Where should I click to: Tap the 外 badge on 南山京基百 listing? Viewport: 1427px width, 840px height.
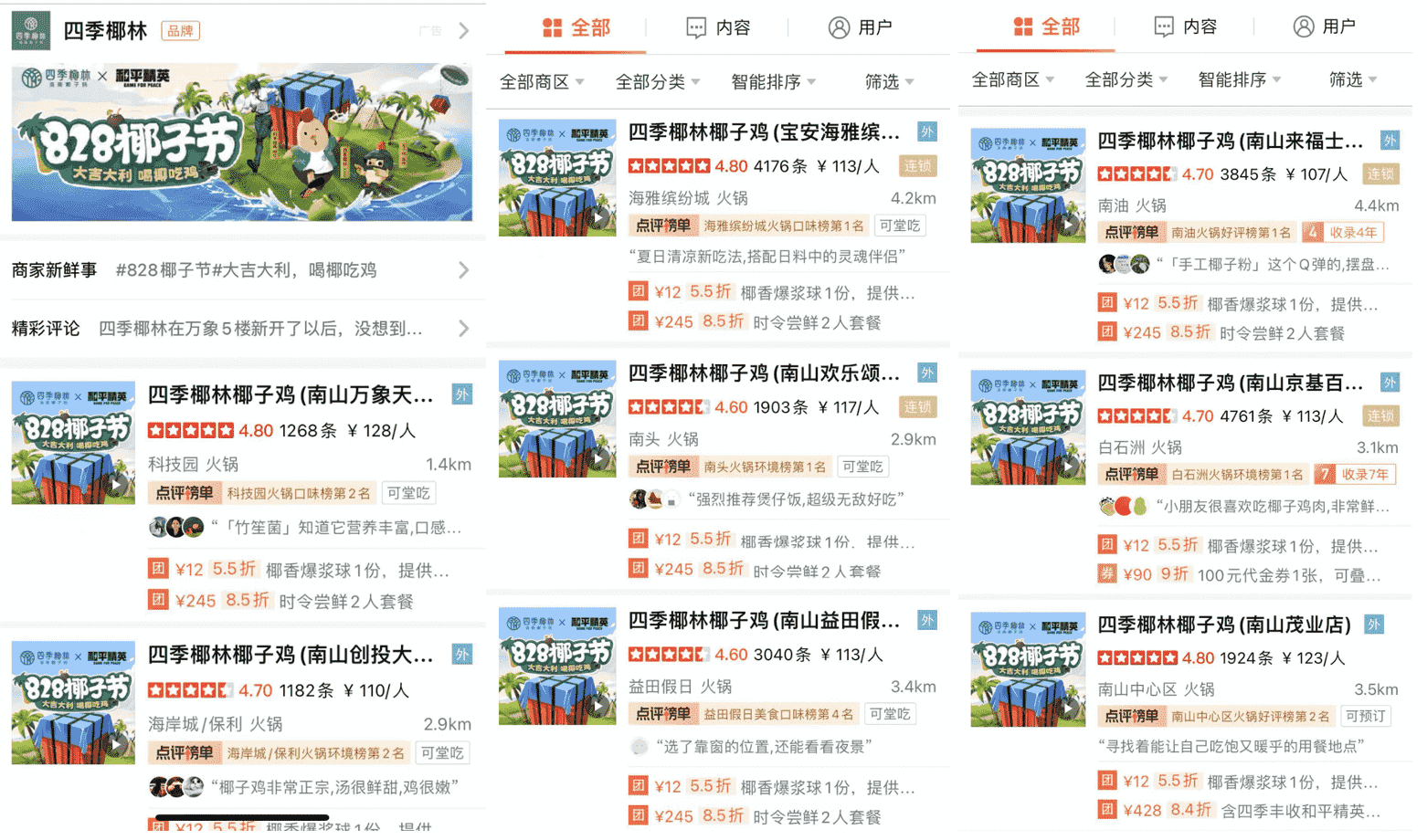click(x=1390, y=383)
